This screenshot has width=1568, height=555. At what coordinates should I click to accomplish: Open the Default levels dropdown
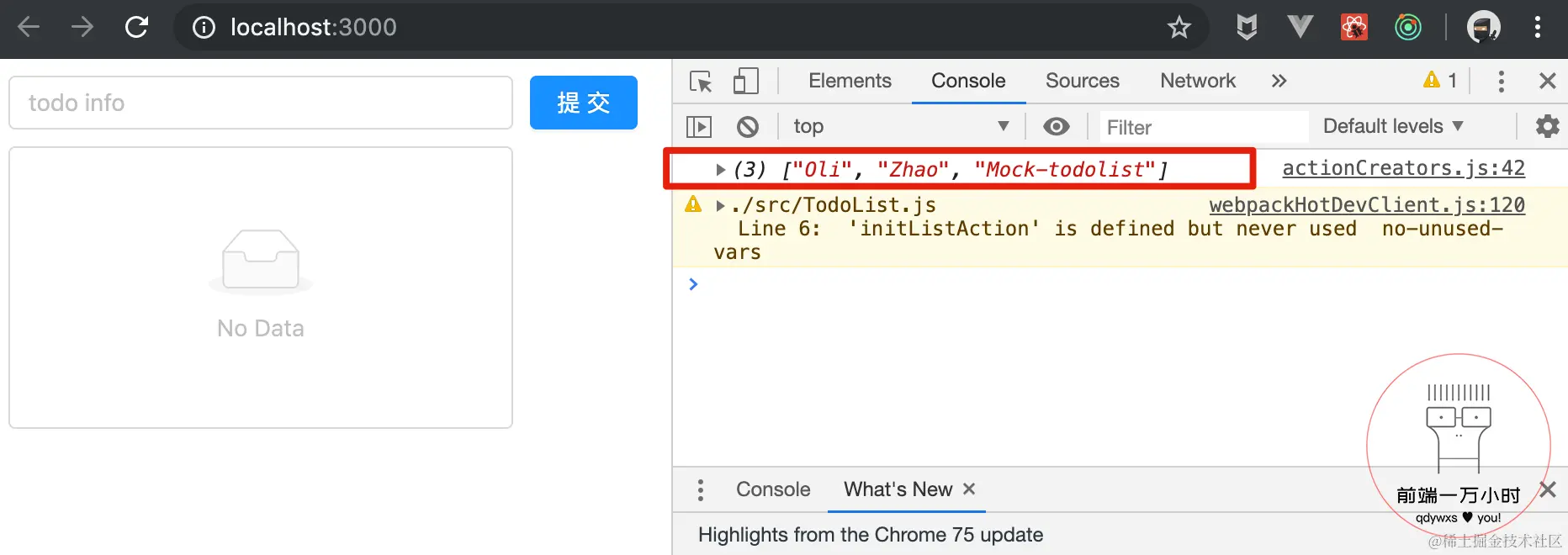coord(1394,126)
